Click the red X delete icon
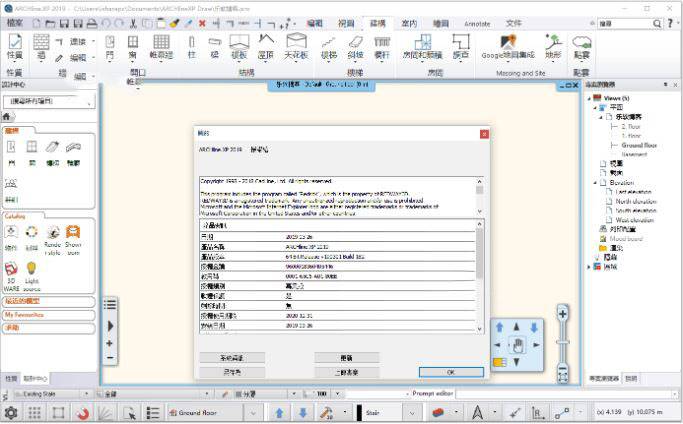The height and width of the screenshot is (424, 683). pos(202,23)
